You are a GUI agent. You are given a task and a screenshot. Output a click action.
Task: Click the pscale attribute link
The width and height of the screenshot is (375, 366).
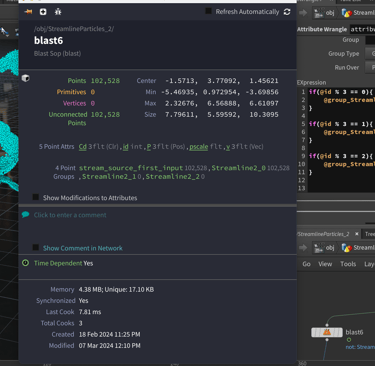[199, 147]
